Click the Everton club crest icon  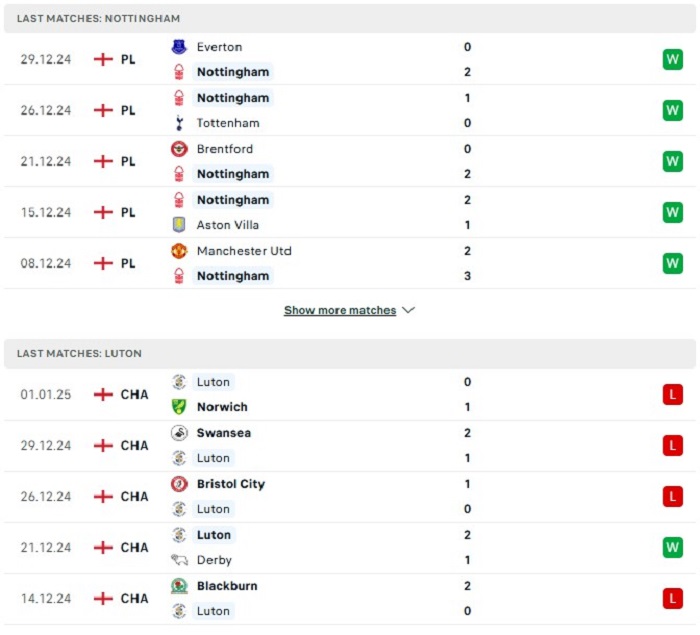click(179, 47)
